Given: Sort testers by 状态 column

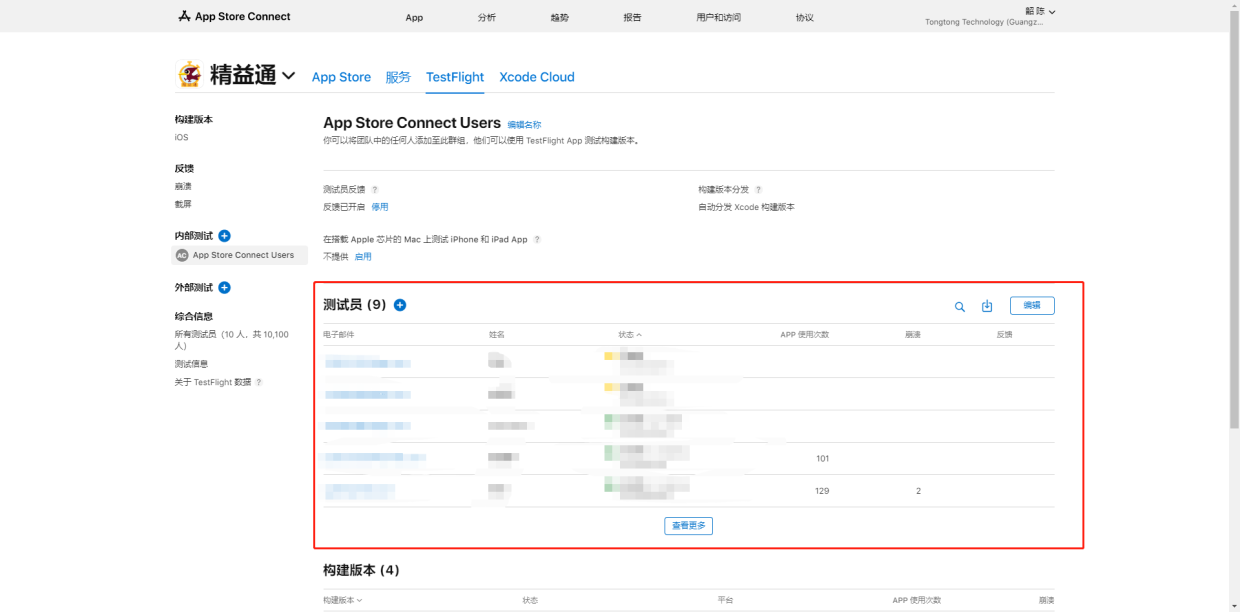Looking at the screenshot, I should [x=630, y=334].
